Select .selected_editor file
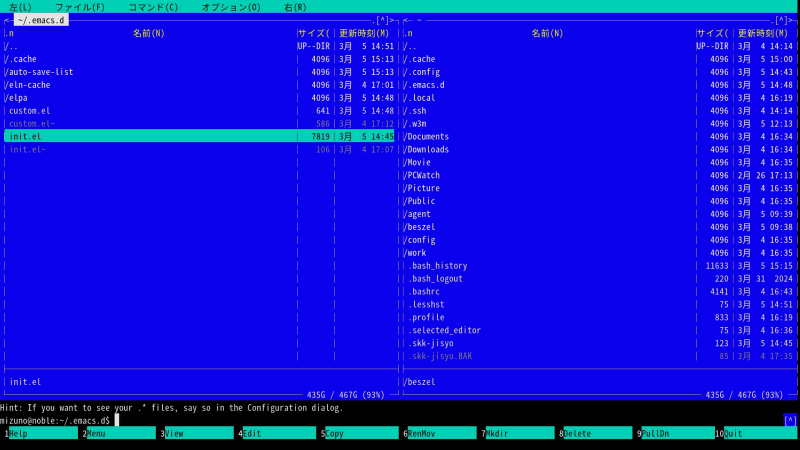Image resolution: width=800 pixels, height=450 pixels. tap(598, 331)
